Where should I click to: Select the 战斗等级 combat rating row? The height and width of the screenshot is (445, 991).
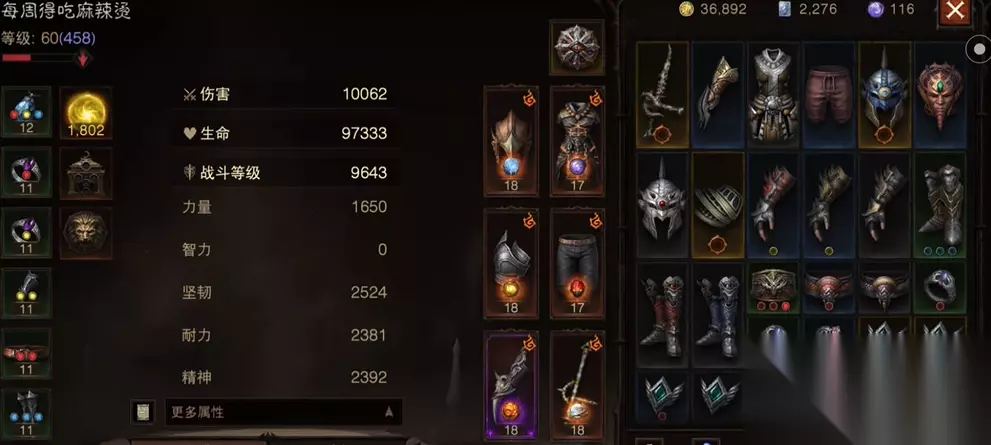(x=284, y=173)
